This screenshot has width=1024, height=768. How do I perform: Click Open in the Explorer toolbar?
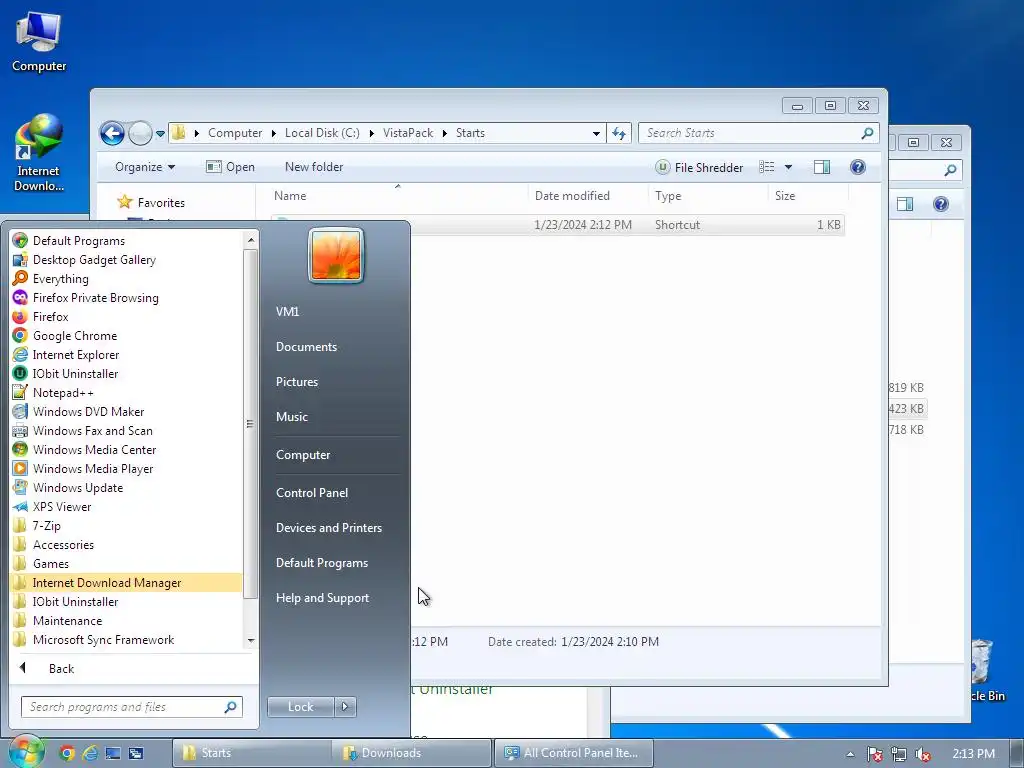point(231,167)
